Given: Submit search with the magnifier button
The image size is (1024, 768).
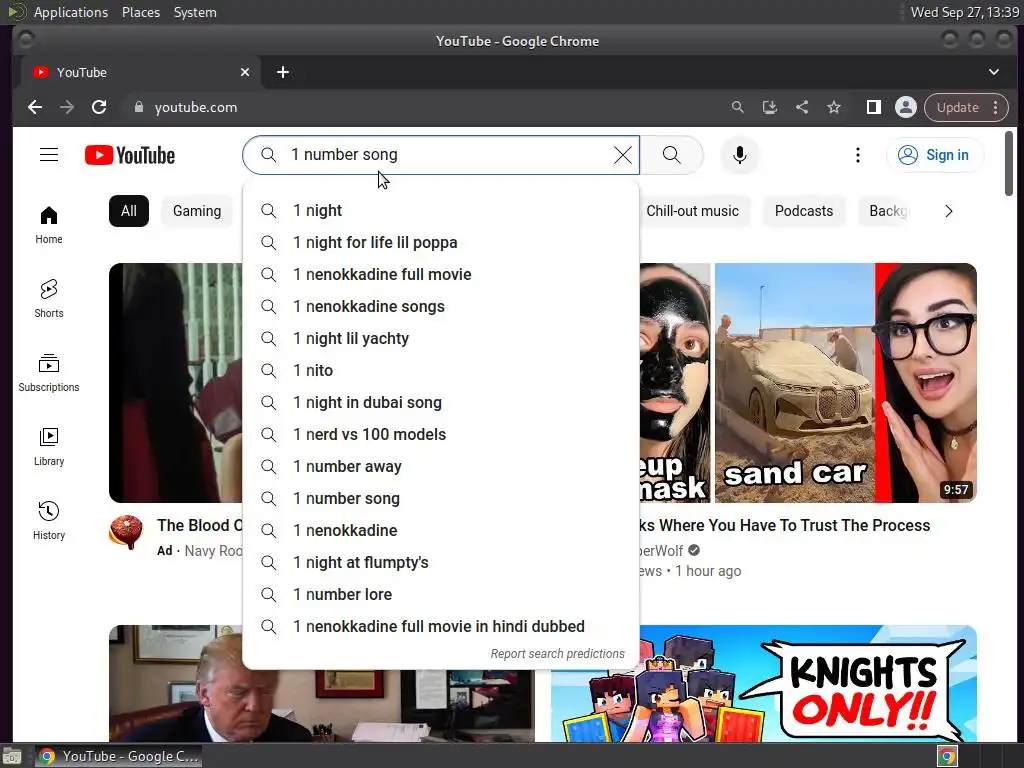Looking at the screenshot, I should [671, 155].
